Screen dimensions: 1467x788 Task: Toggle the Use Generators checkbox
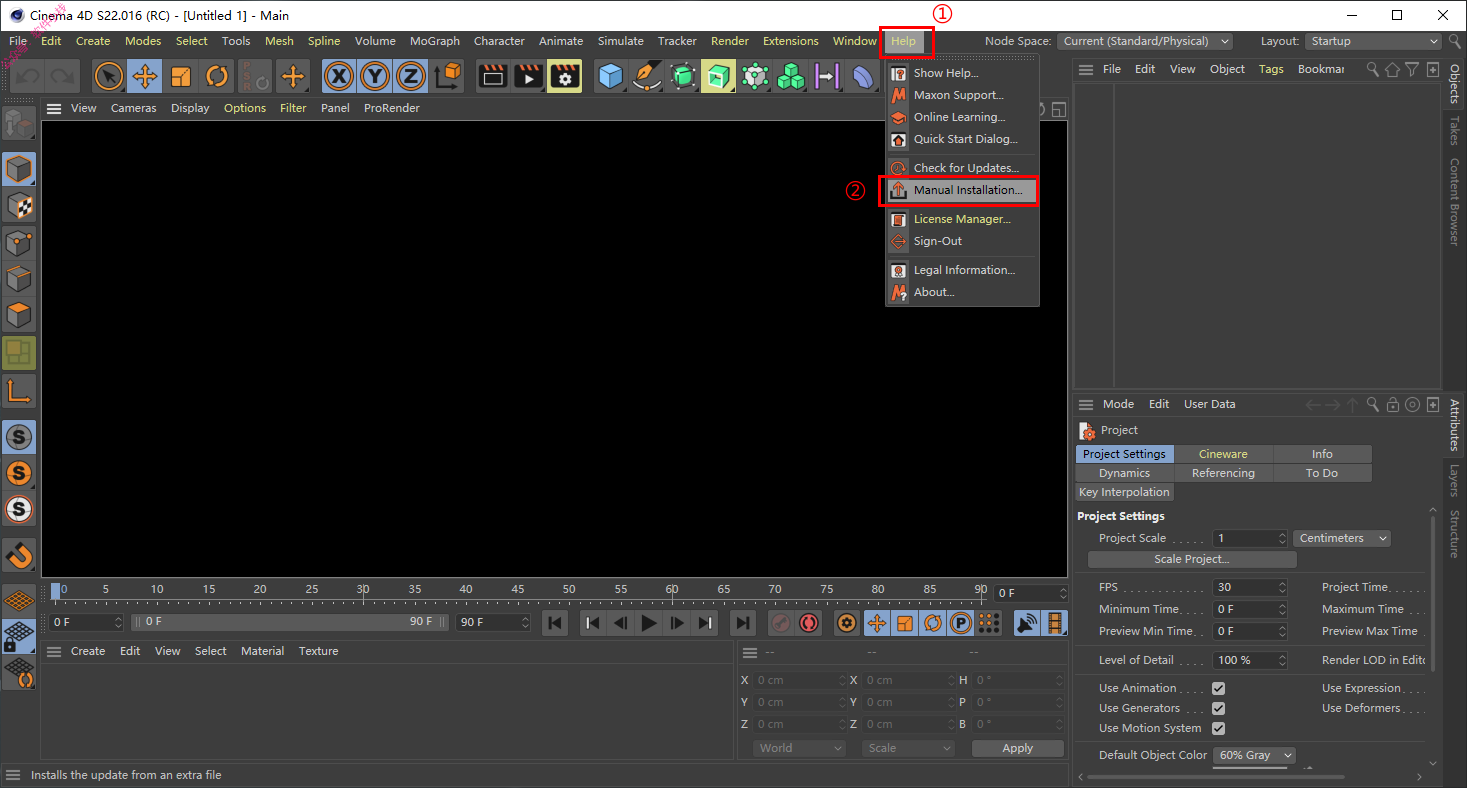pos(1218,708)
